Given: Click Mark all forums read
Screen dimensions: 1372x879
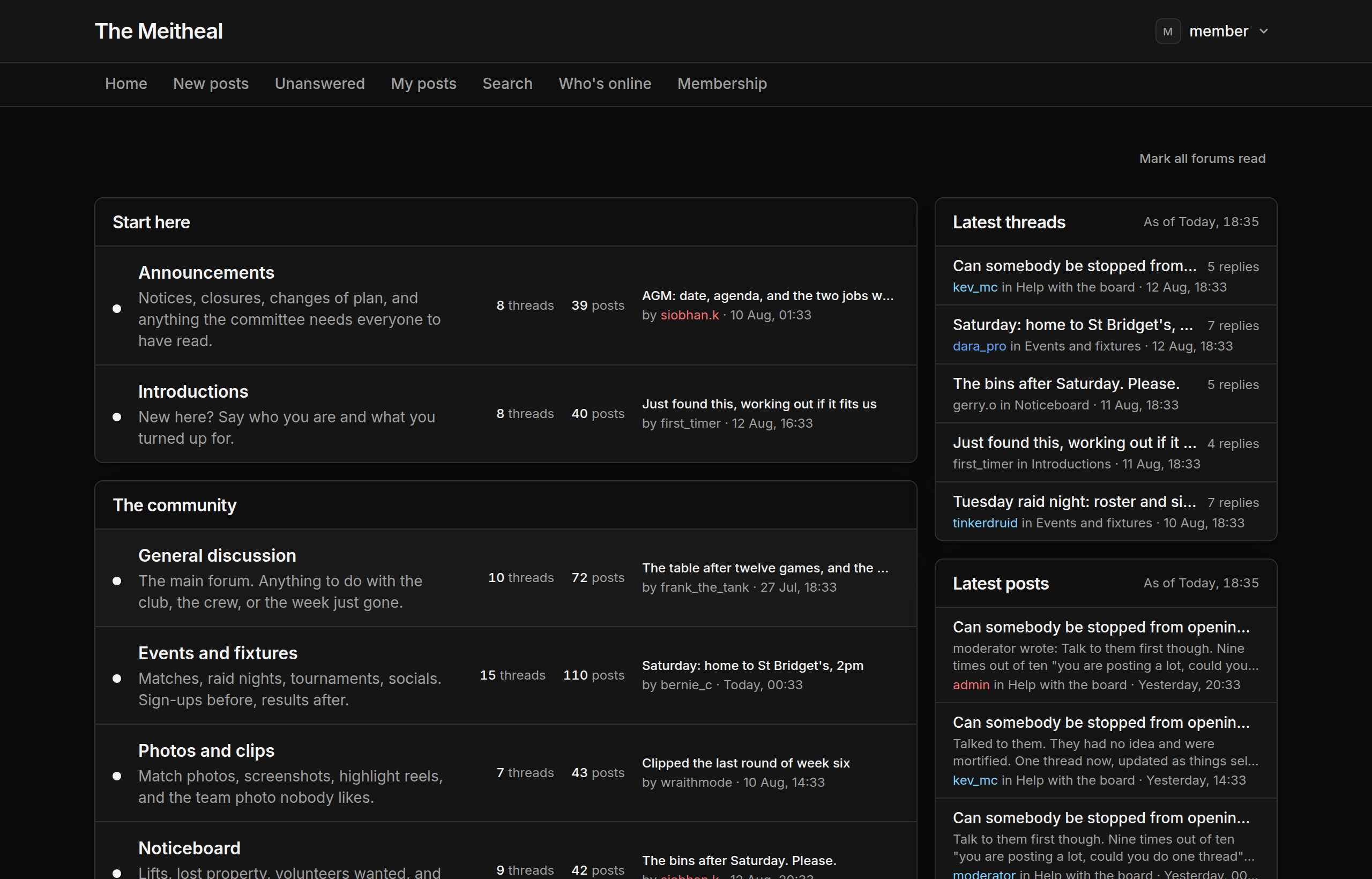Looking at the screenshot, I should [1203, 159].
